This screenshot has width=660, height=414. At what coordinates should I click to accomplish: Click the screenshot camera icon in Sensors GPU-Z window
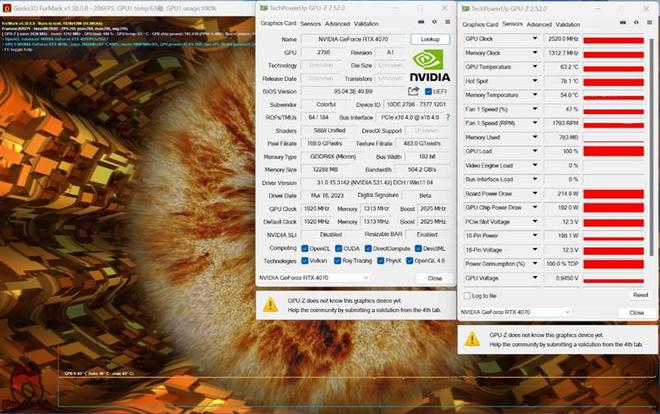point(623,23)
